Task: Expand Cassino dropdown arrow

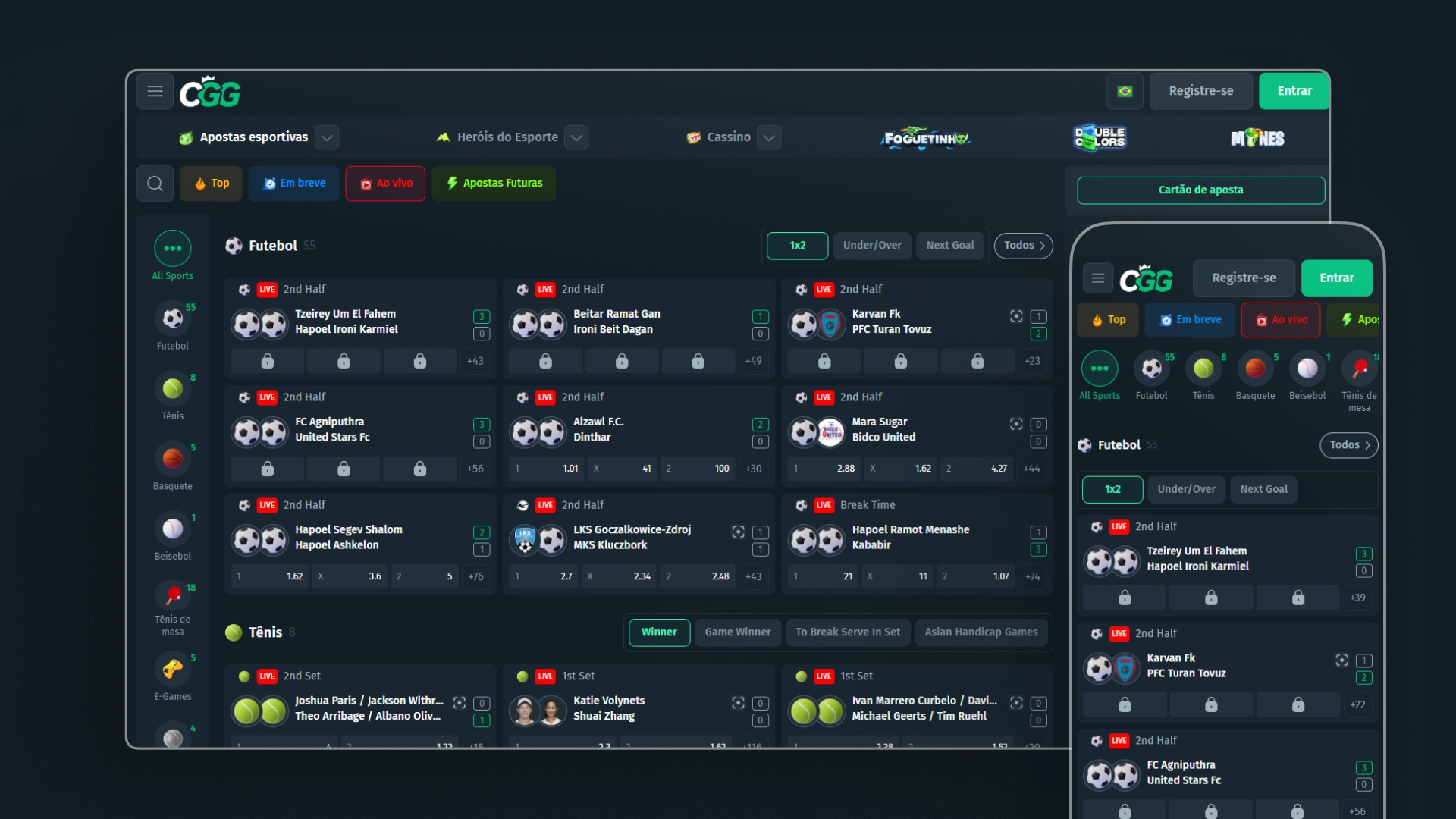Action: (x=769, y=137)
